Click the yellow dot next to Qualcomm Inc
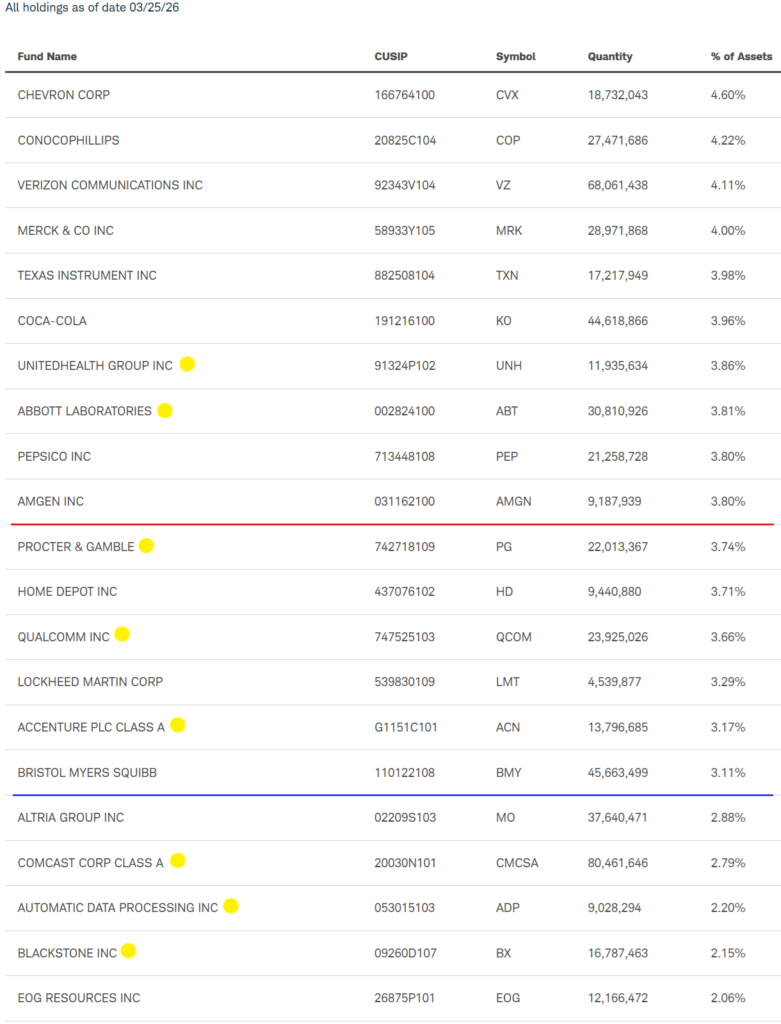 click(x=122, y=634)
